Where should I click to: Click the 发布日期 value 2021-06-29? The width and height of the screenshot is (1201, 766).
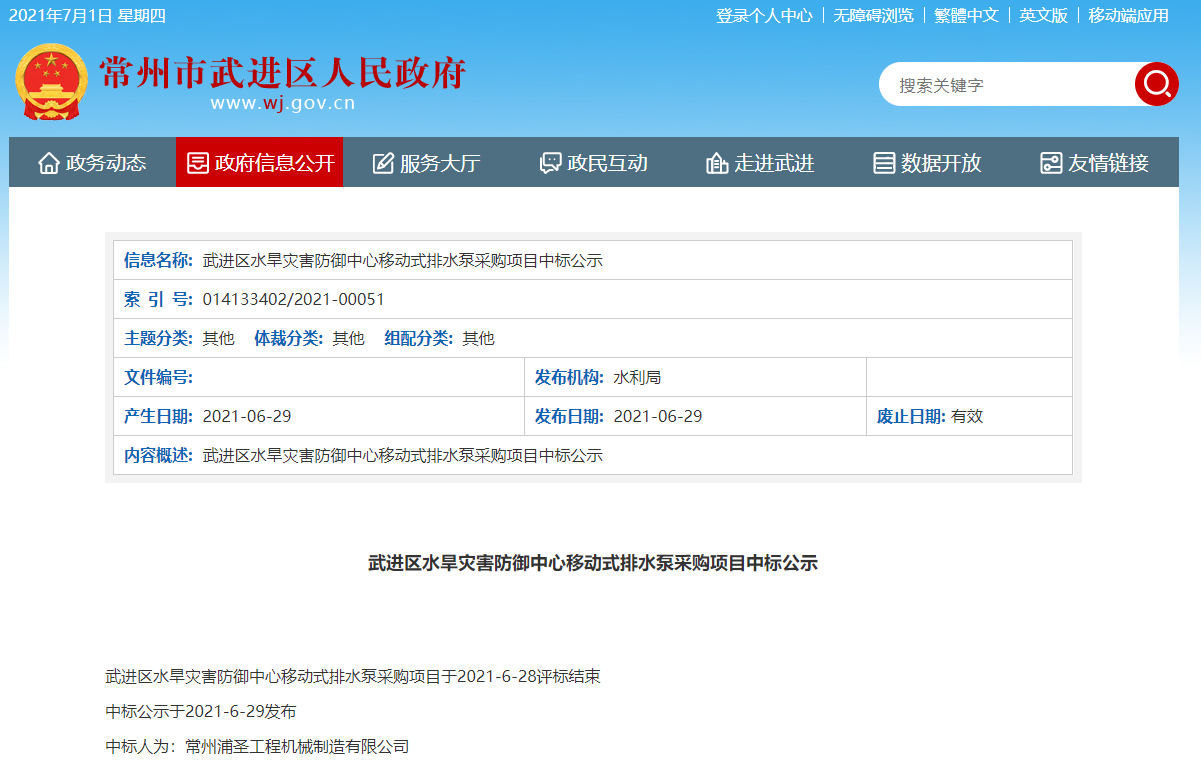tap(658, 416)
